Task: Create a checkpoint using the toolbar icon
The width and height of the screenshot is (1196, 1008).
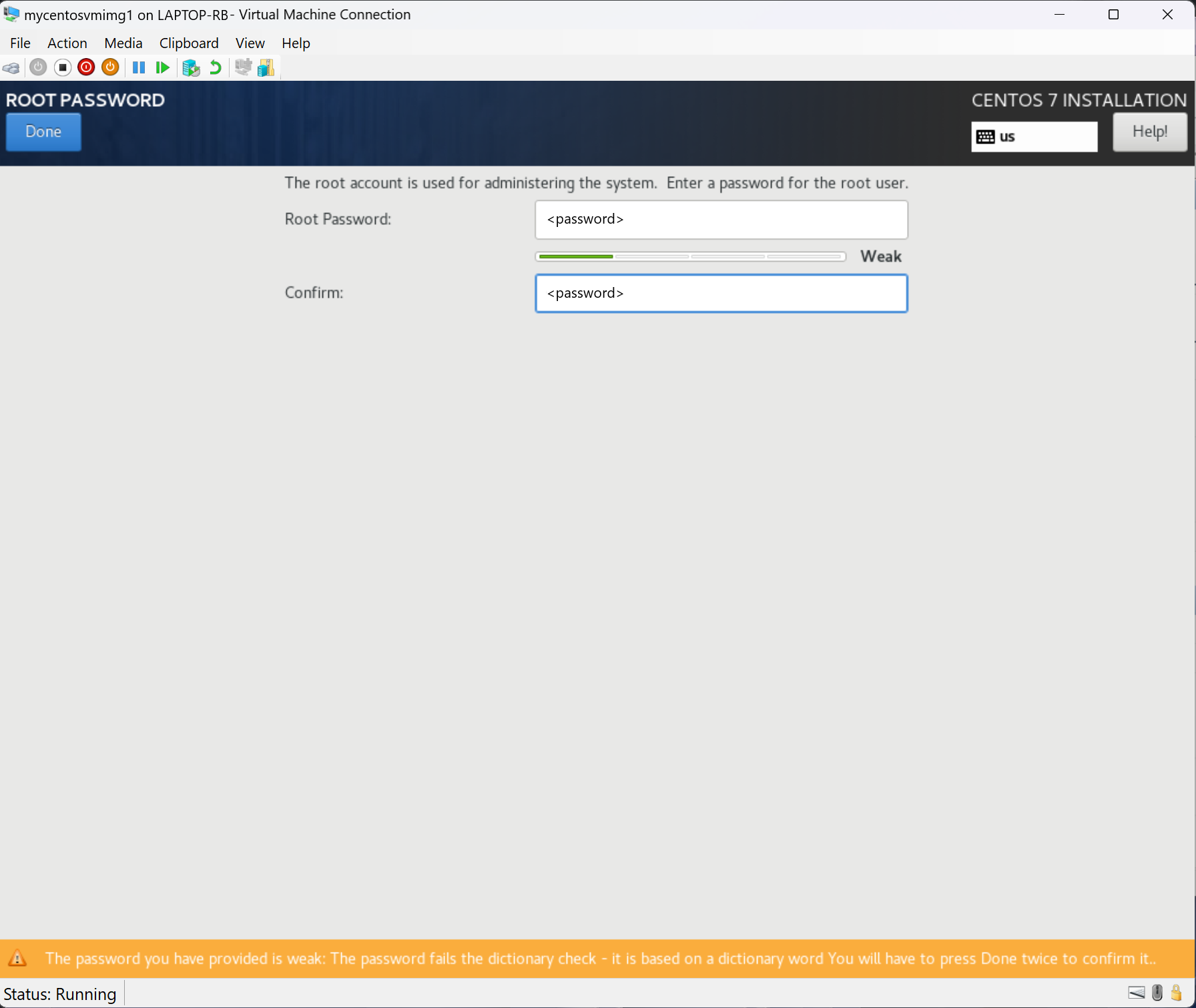Action: tap(191, 67)
